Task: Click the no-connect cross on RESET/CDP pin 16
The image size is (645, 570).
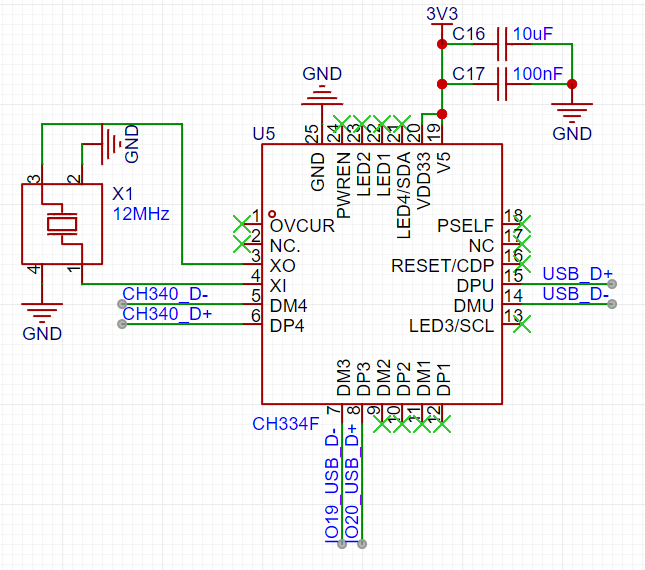Action: [522, 264]
